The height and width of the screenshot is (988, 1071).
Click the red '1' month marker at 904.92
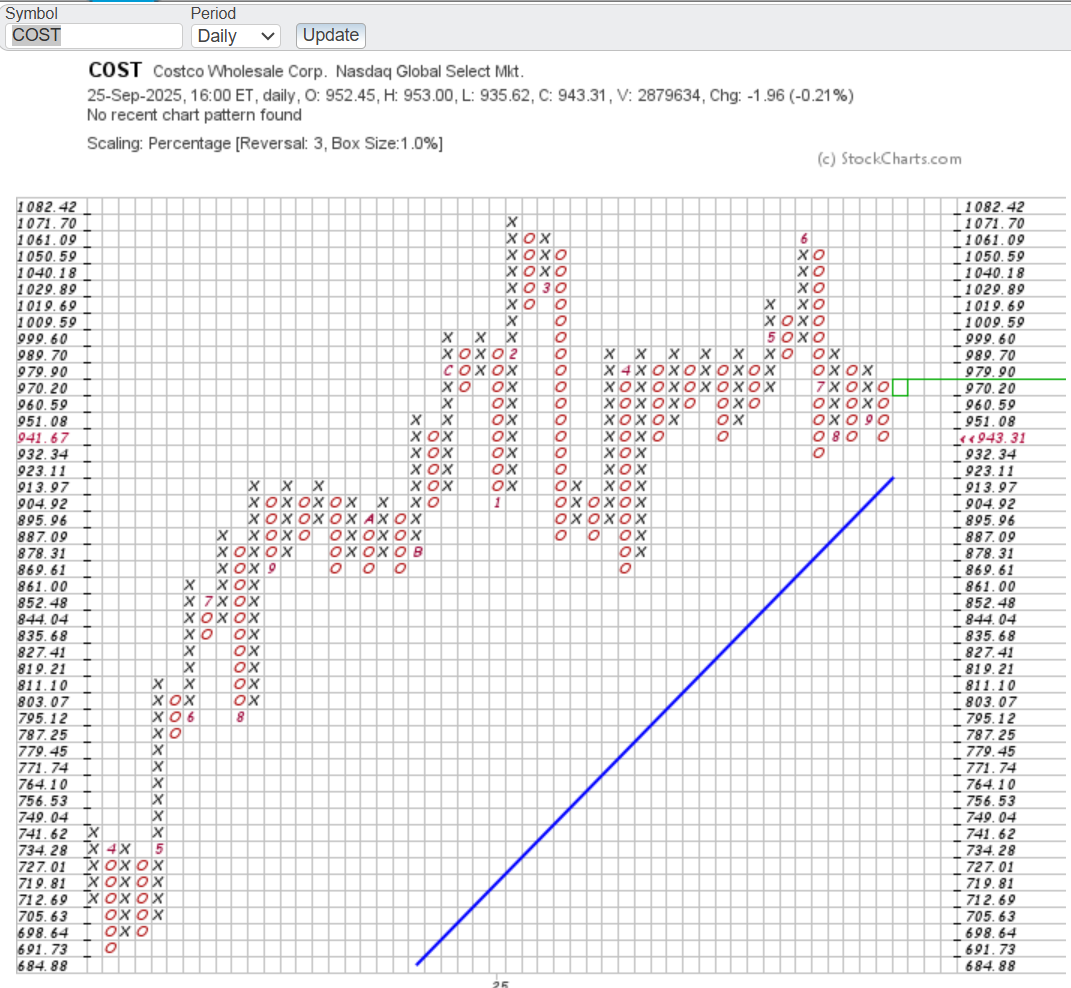[497, 503]
